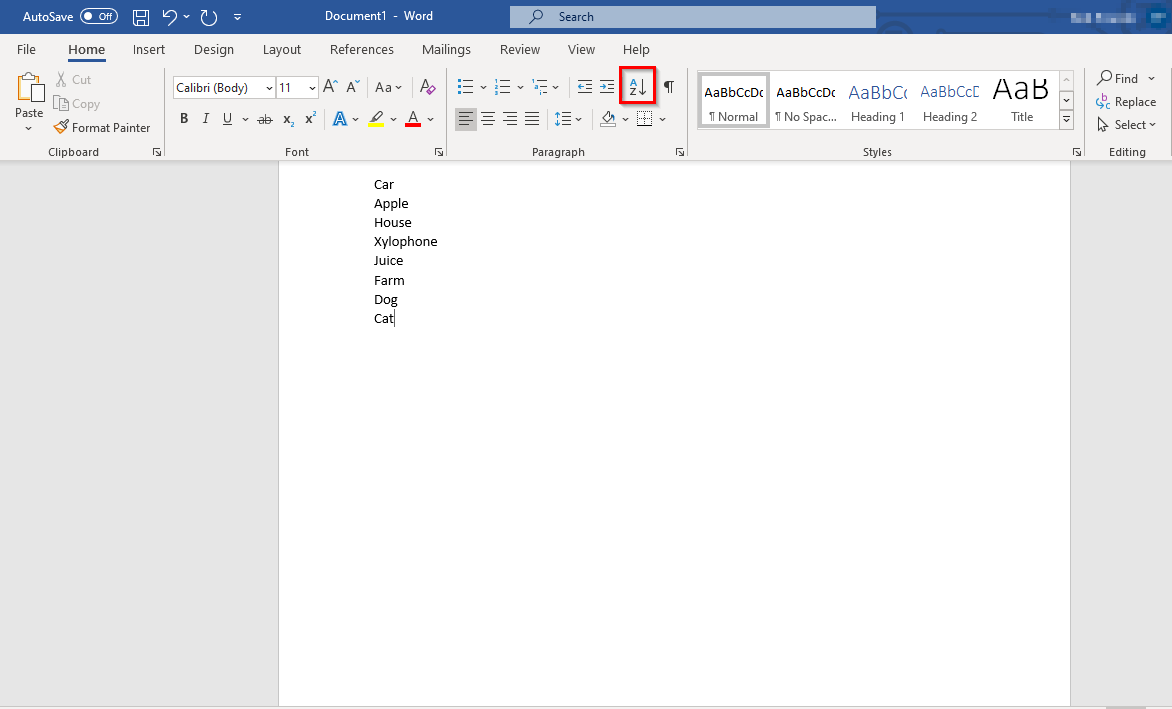Toggle the AutoSave switch
Image resolution: width=1172 pixels, height=709 pixels.
99,16
